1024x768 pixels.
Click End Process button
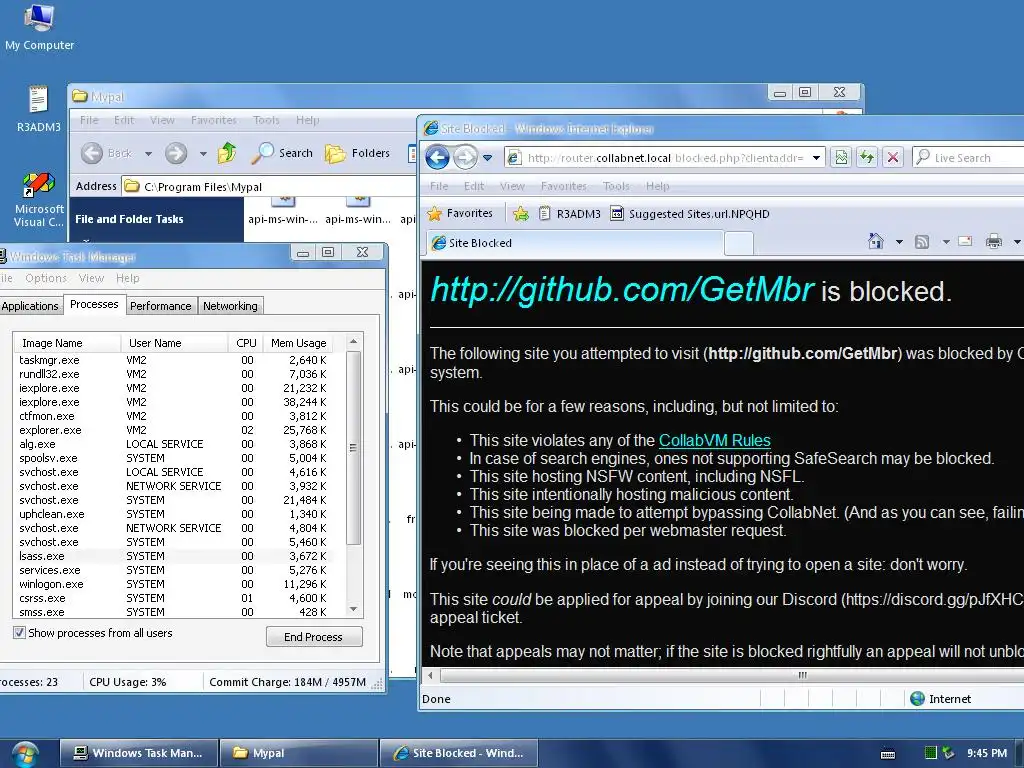pos(313,637)
